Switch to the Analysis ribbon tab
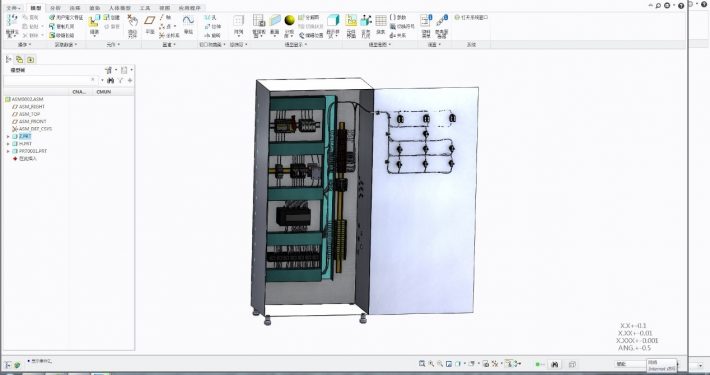The image size is (710, 375). coord(55,8)
